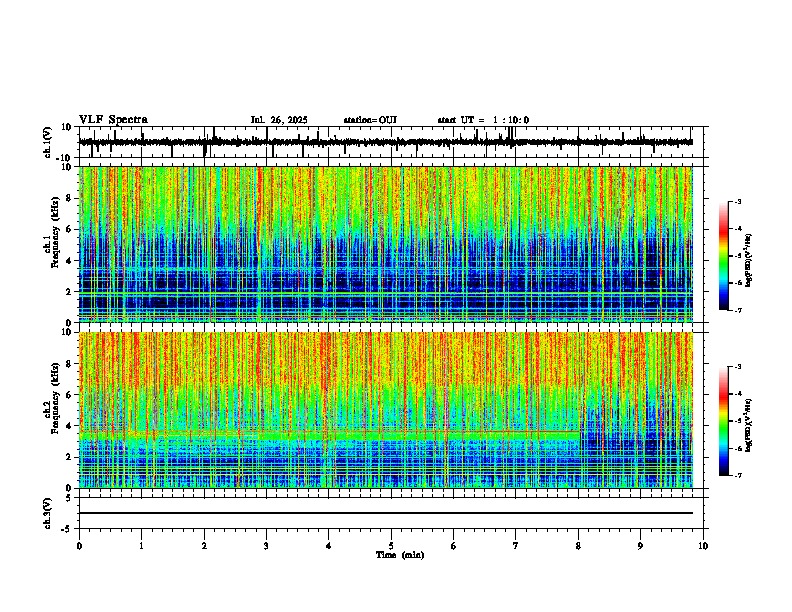This screenshot has width=792, height=612.
Task: Click the flat ch.3 voltage trace line
Action: tap(385, 513)
